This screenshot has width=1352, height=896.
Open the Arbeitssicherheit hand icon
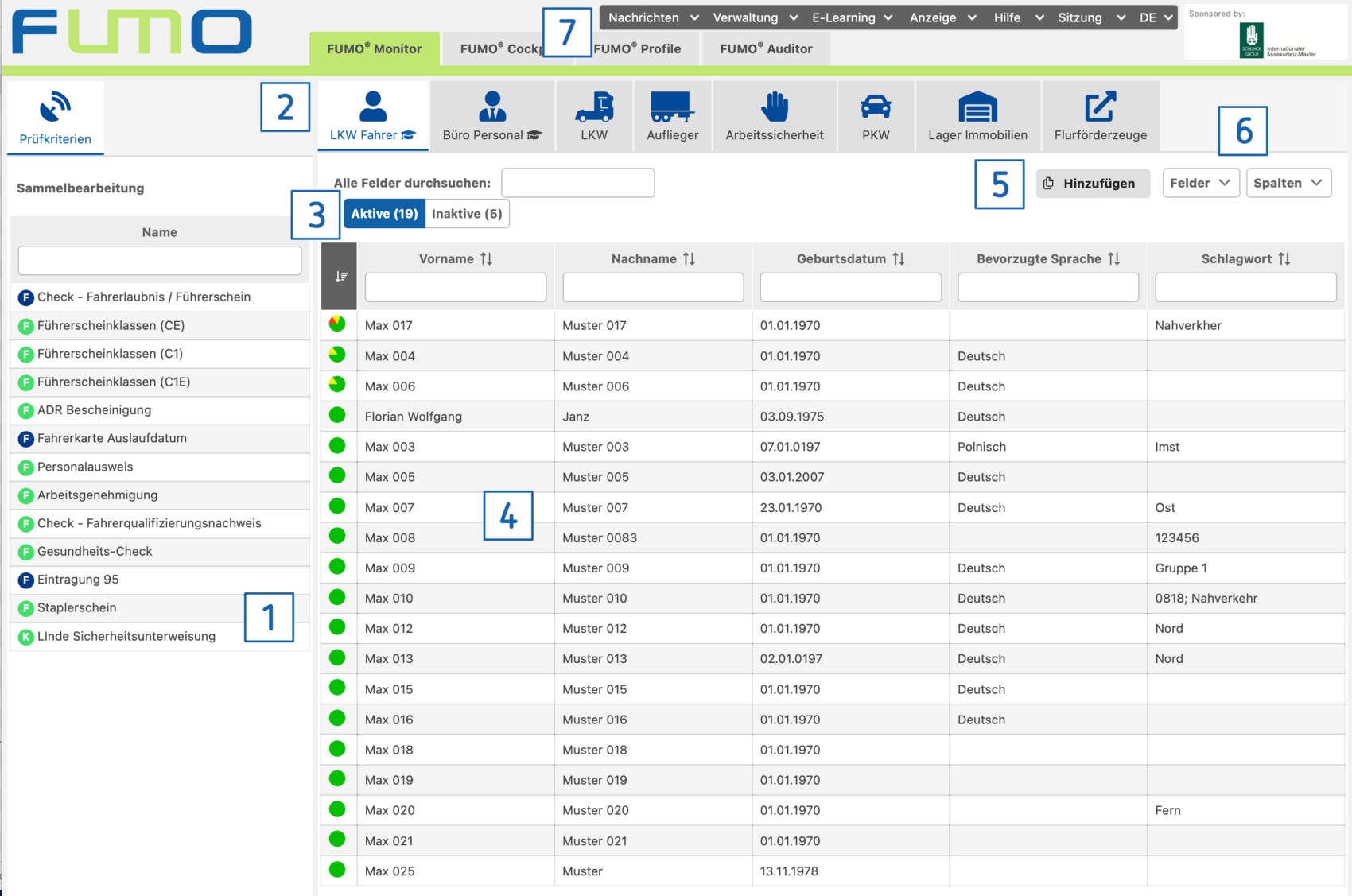pos(774,107)
